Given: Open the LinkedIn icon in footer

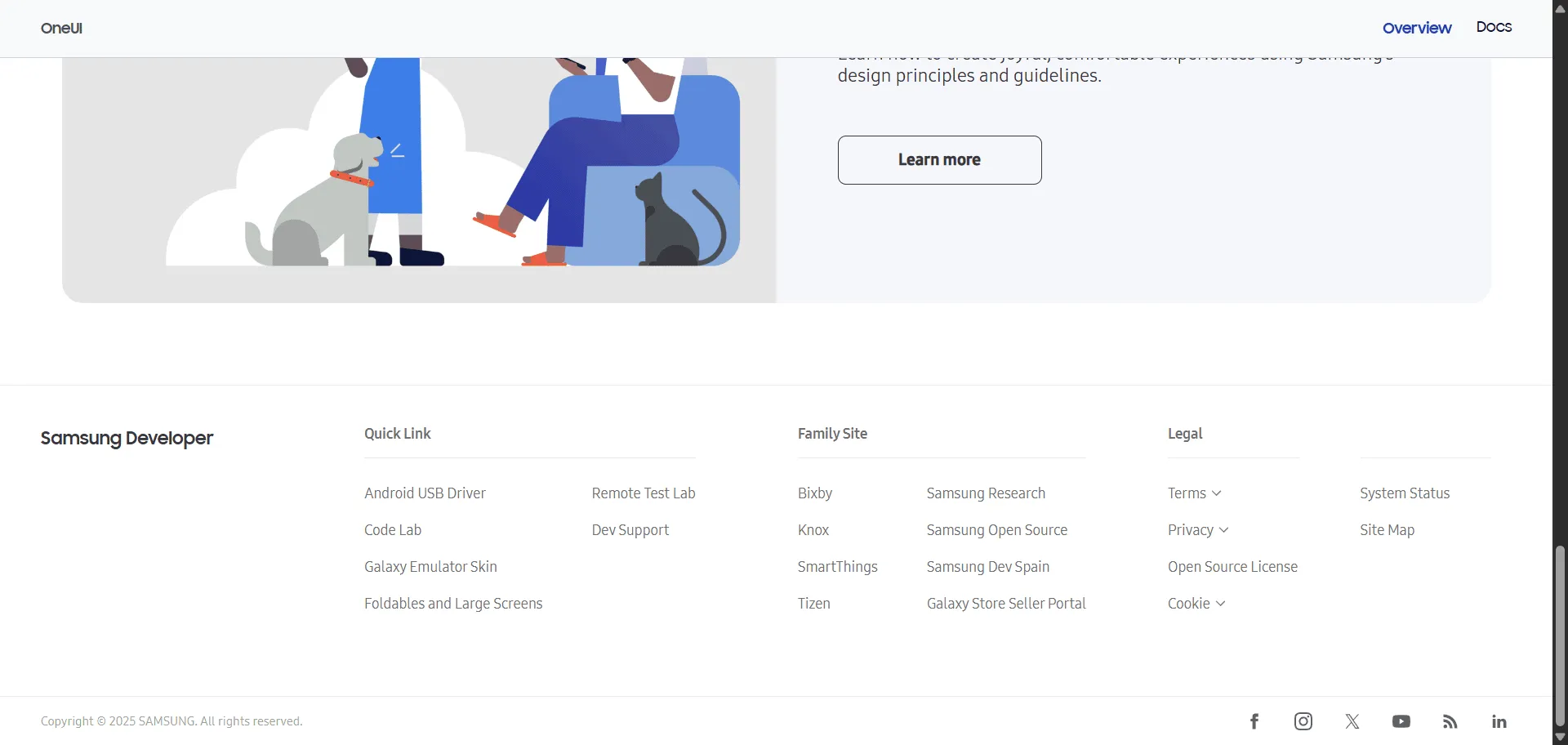Looking at the screenshot, I should click(1499, 721).
